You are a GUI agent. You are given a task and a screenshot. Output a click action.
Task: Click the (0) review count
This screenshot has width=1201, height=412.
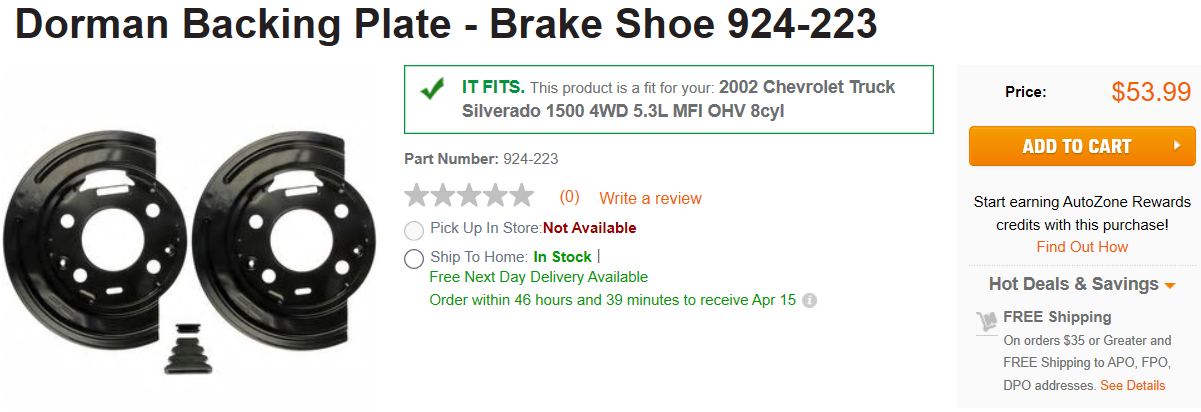click(569, 197)
